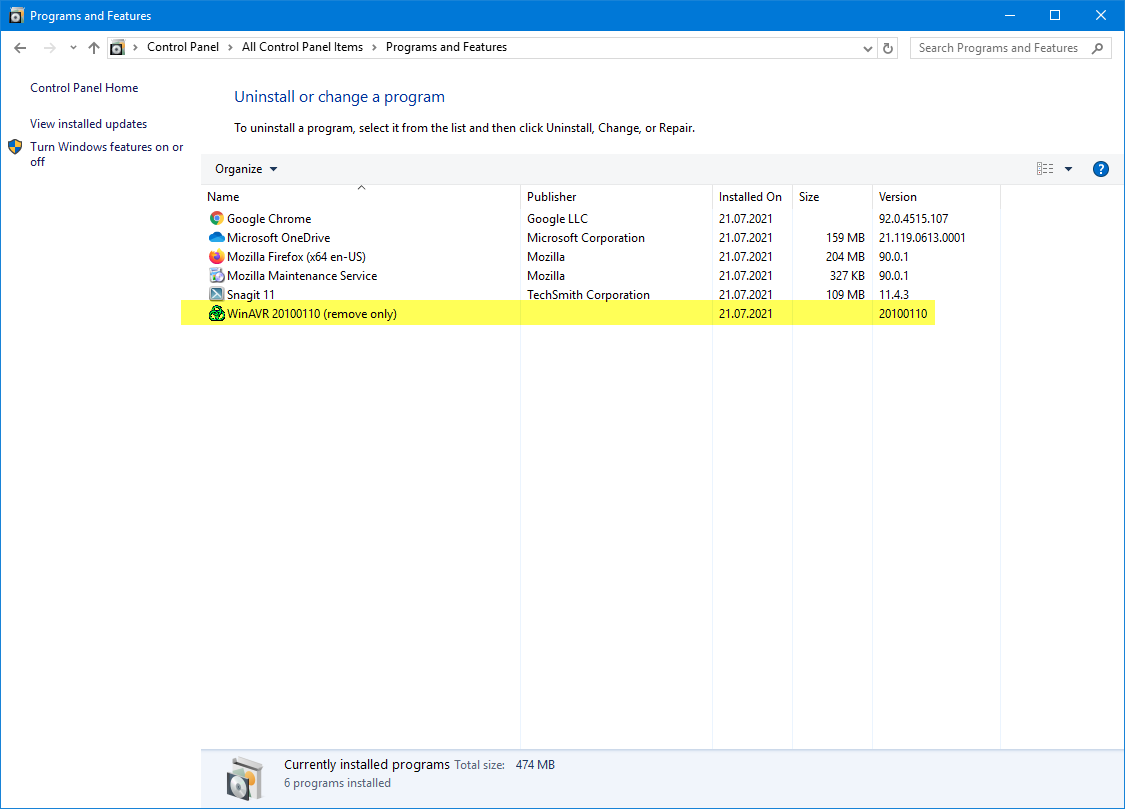Click version 21.119.0613.0001 cell
This screenshot has height=809, width=1125.
922,237
